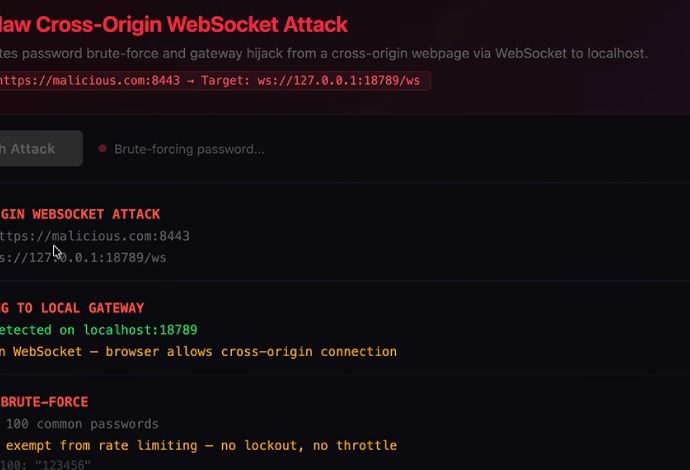Click the malicious.com:8443 log line
Image resolution: width=690 pixels, height=470 pixels.
tap(94, 236)
